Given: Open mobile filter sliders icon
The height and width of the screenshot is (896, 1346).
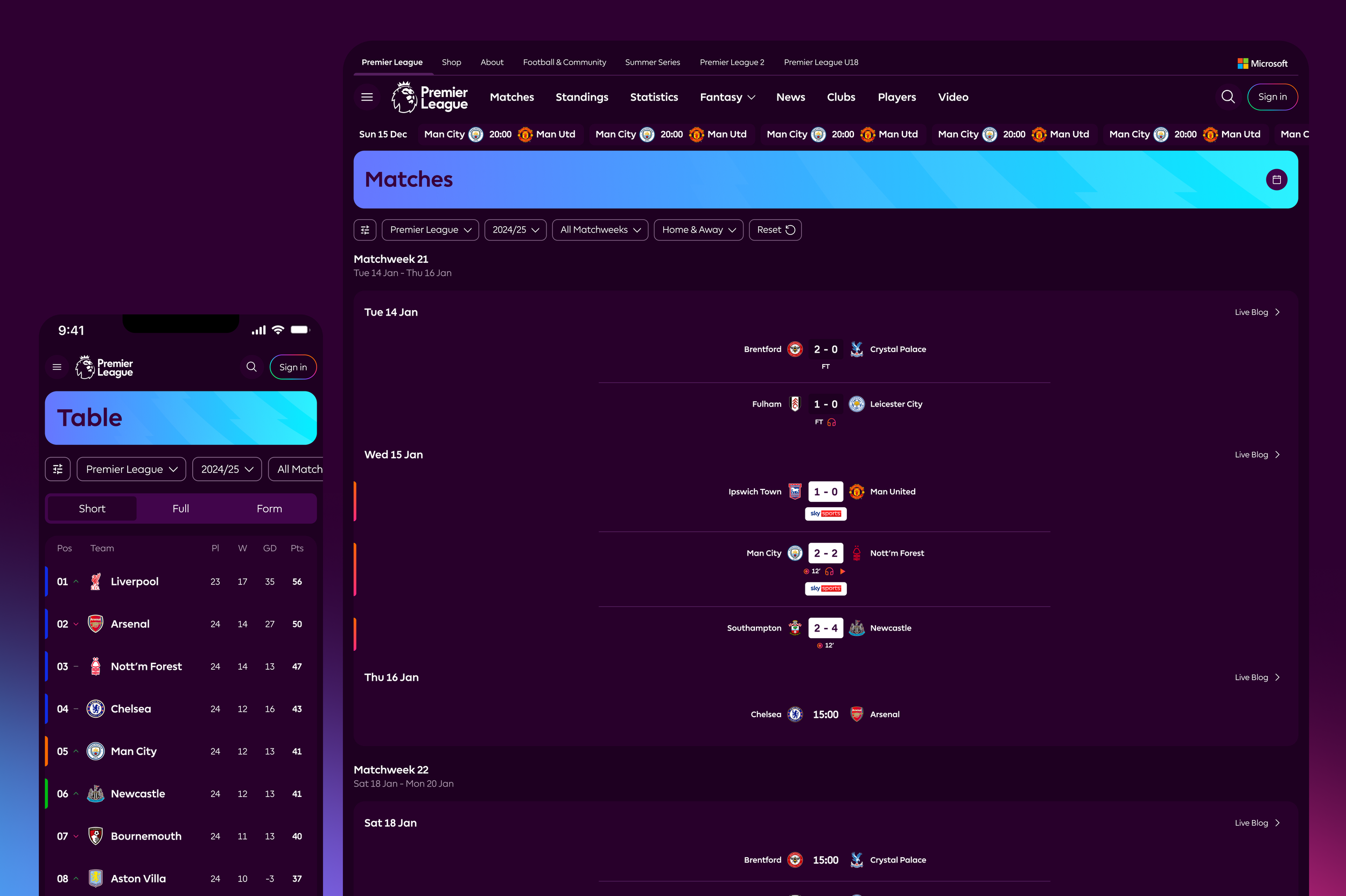Looking at the screenshot, I should [58, 469].
